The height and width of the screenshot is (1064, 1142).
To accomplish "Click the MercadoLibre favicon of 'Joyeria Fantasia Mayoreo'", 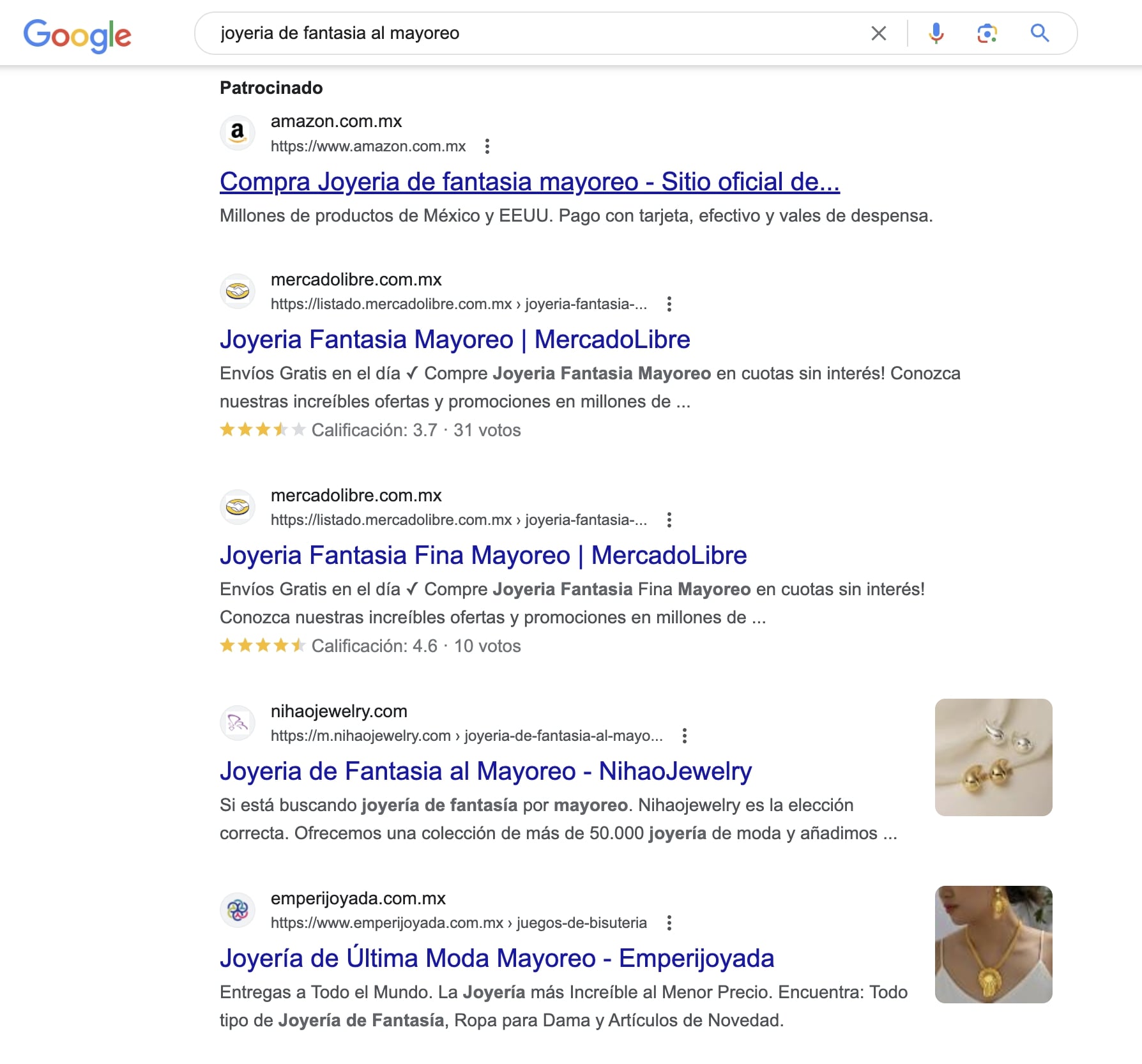I will [x=238, y=291].
